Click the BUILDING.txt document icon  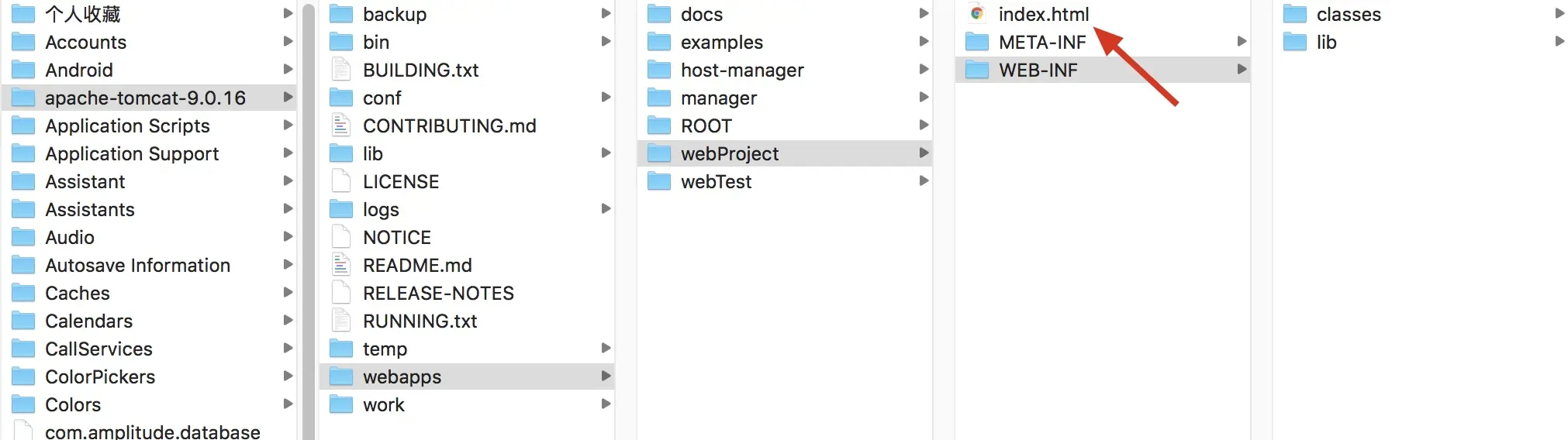coord(341,70)
